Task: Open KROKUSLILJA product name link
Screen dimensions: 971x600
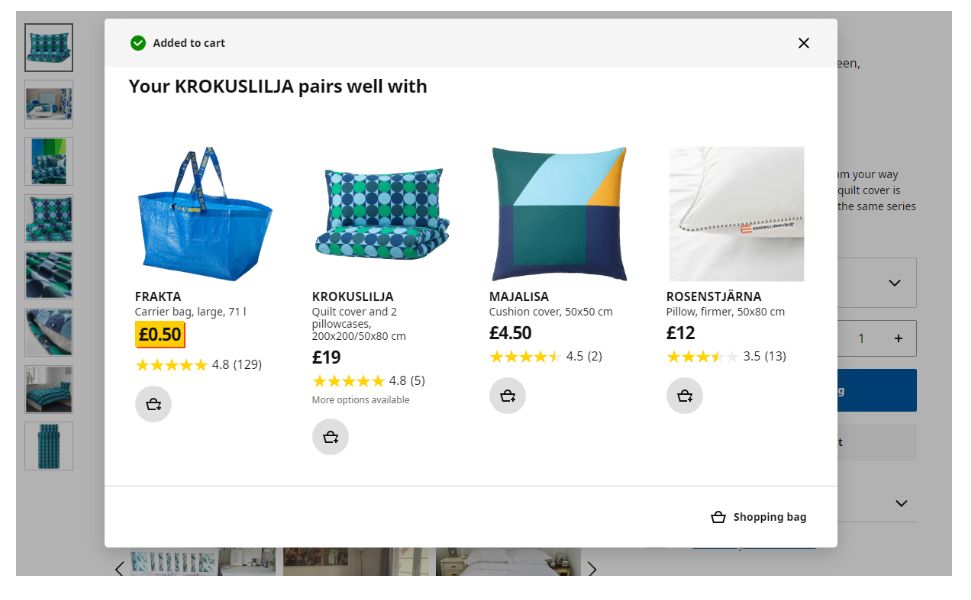Action: pos(352,297)
